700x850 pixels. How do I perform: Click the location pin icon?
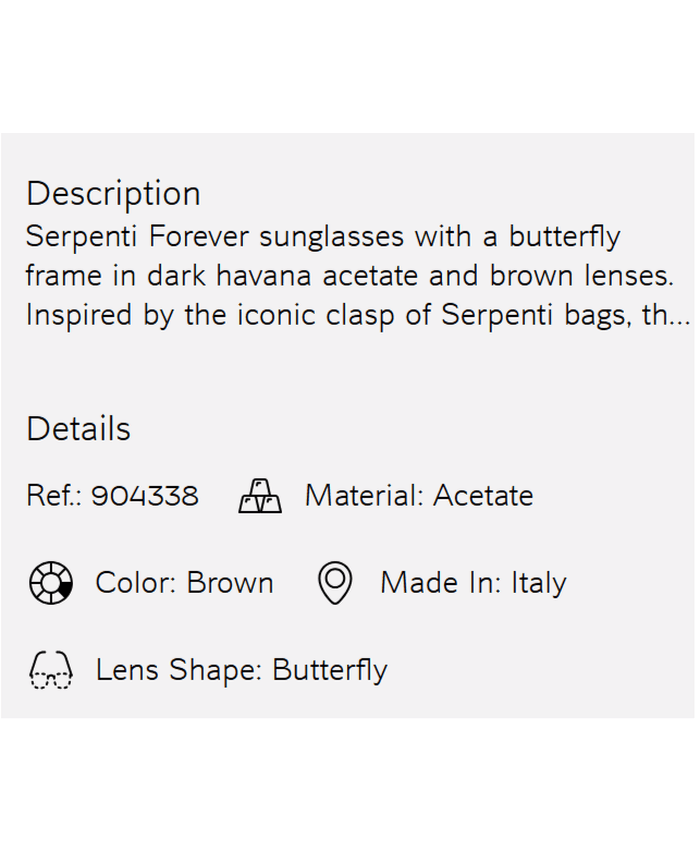pyautogui.click(x=335, y=583)
